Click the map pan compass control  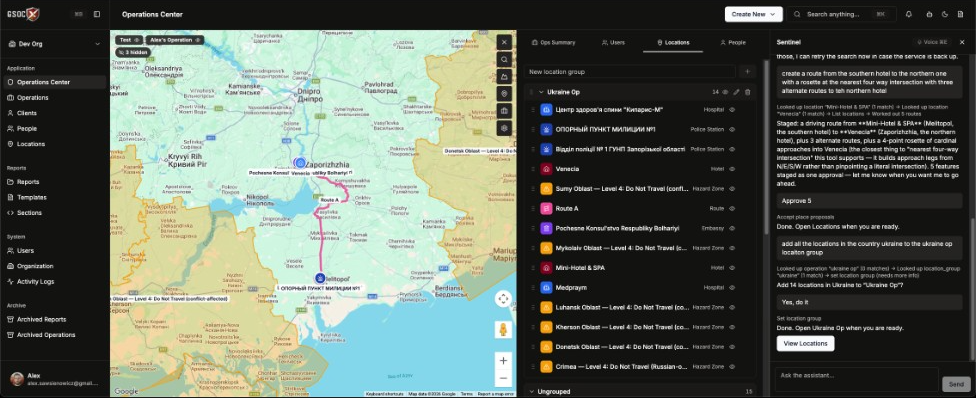[504, 299]
